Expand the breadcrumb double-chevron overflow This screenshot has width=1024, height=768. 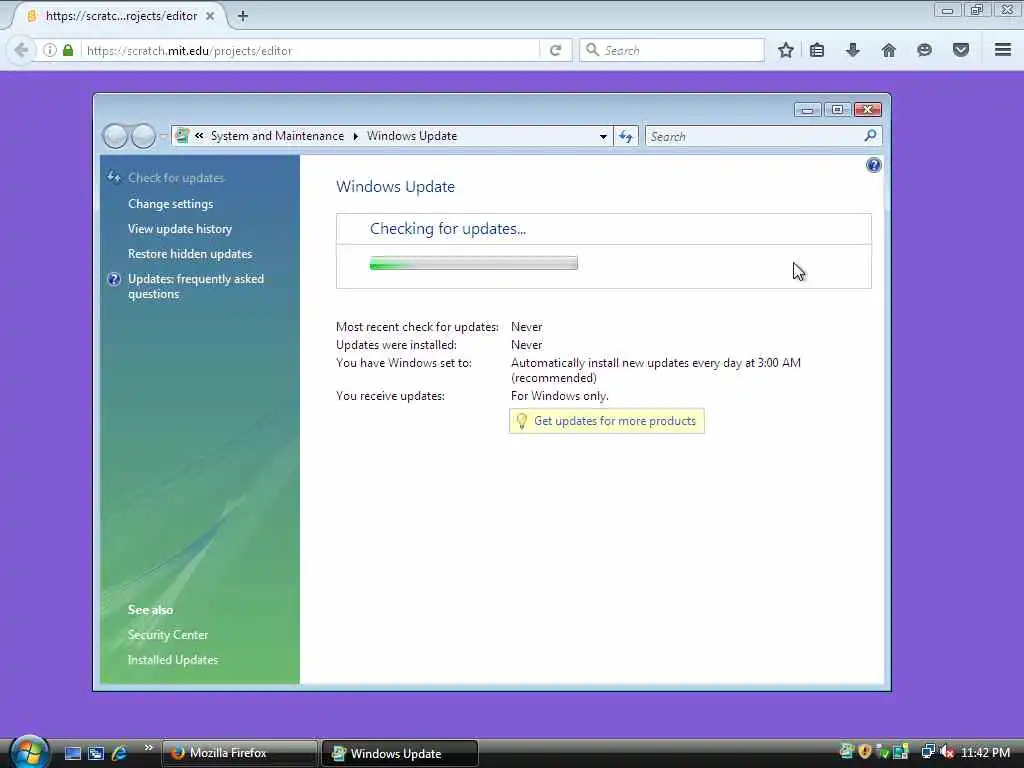(x=199, y=136)
